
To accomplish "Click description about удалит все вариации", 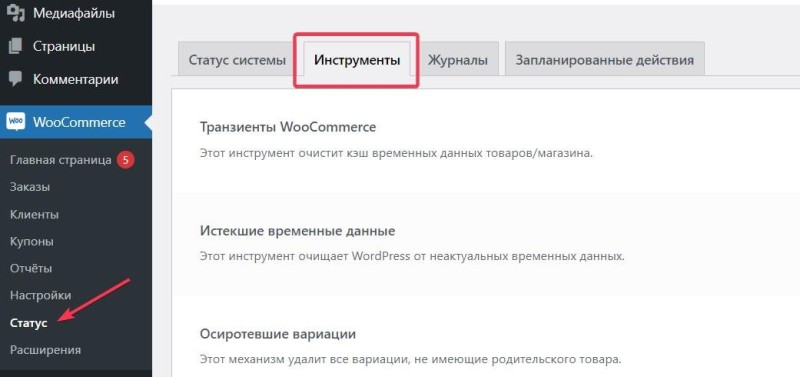I will (410, 359).
